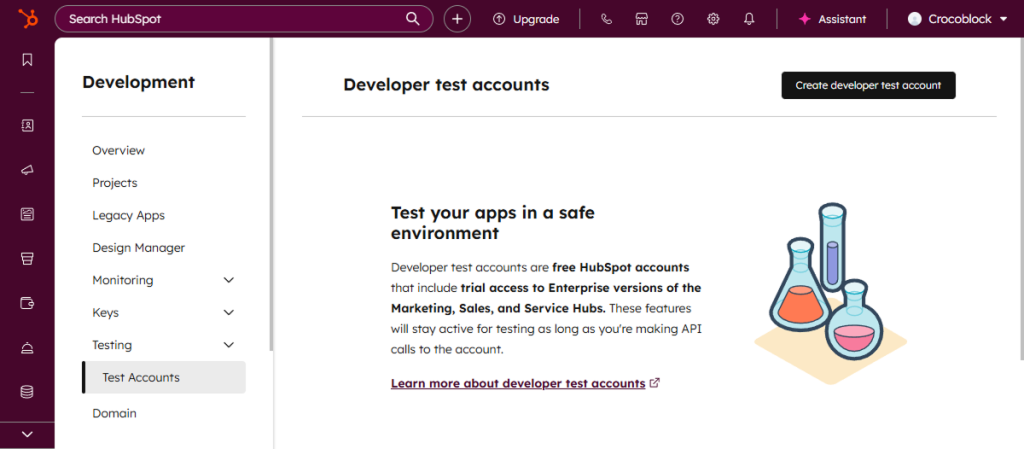Click the HubSpot sprocket logo
This screenshot has width=1024, height=449.
pos(27,18)
